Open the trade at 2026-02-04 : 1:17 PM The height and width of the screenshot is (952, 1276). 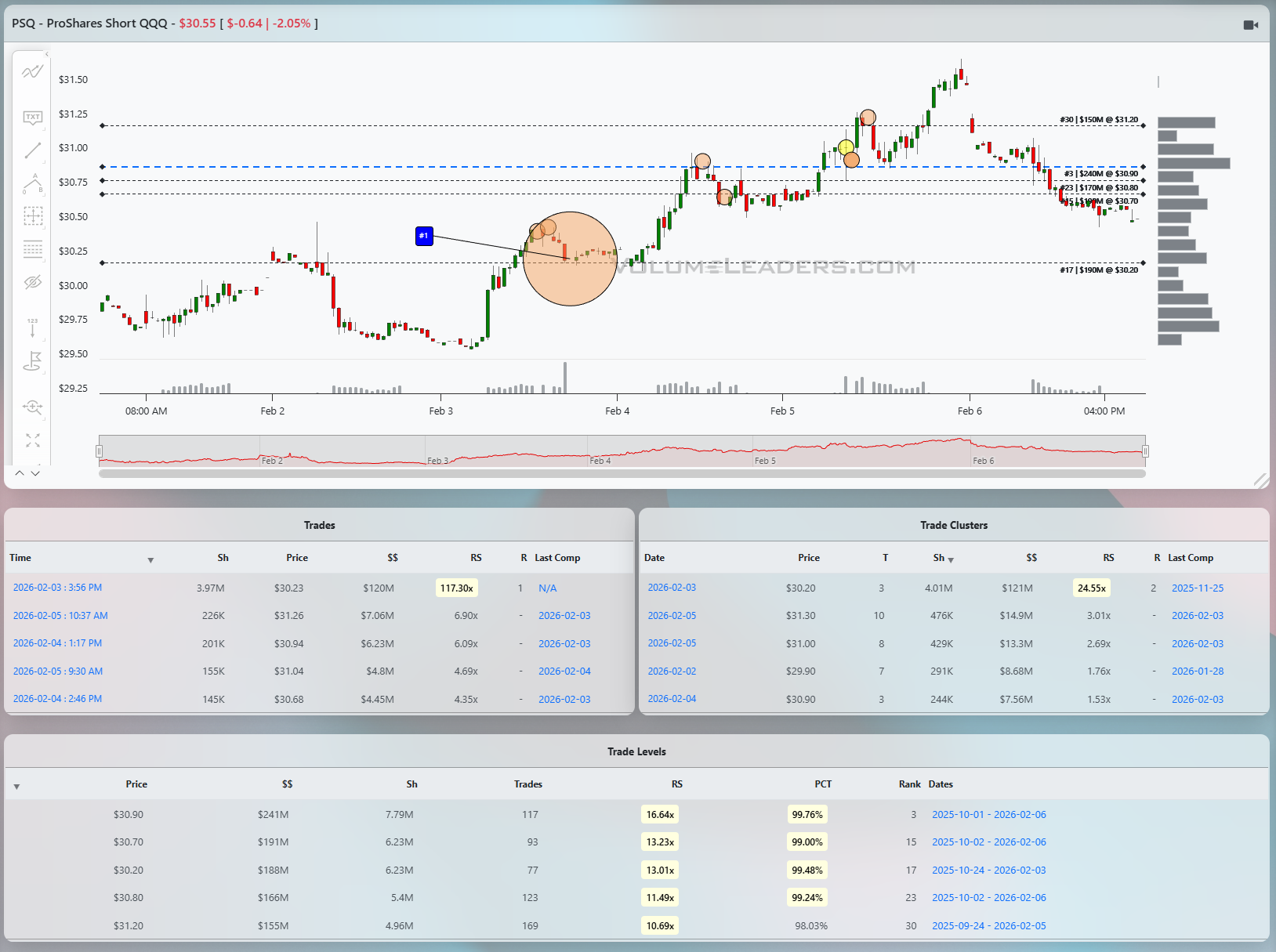pyautogui.click(x=57, y=643)
